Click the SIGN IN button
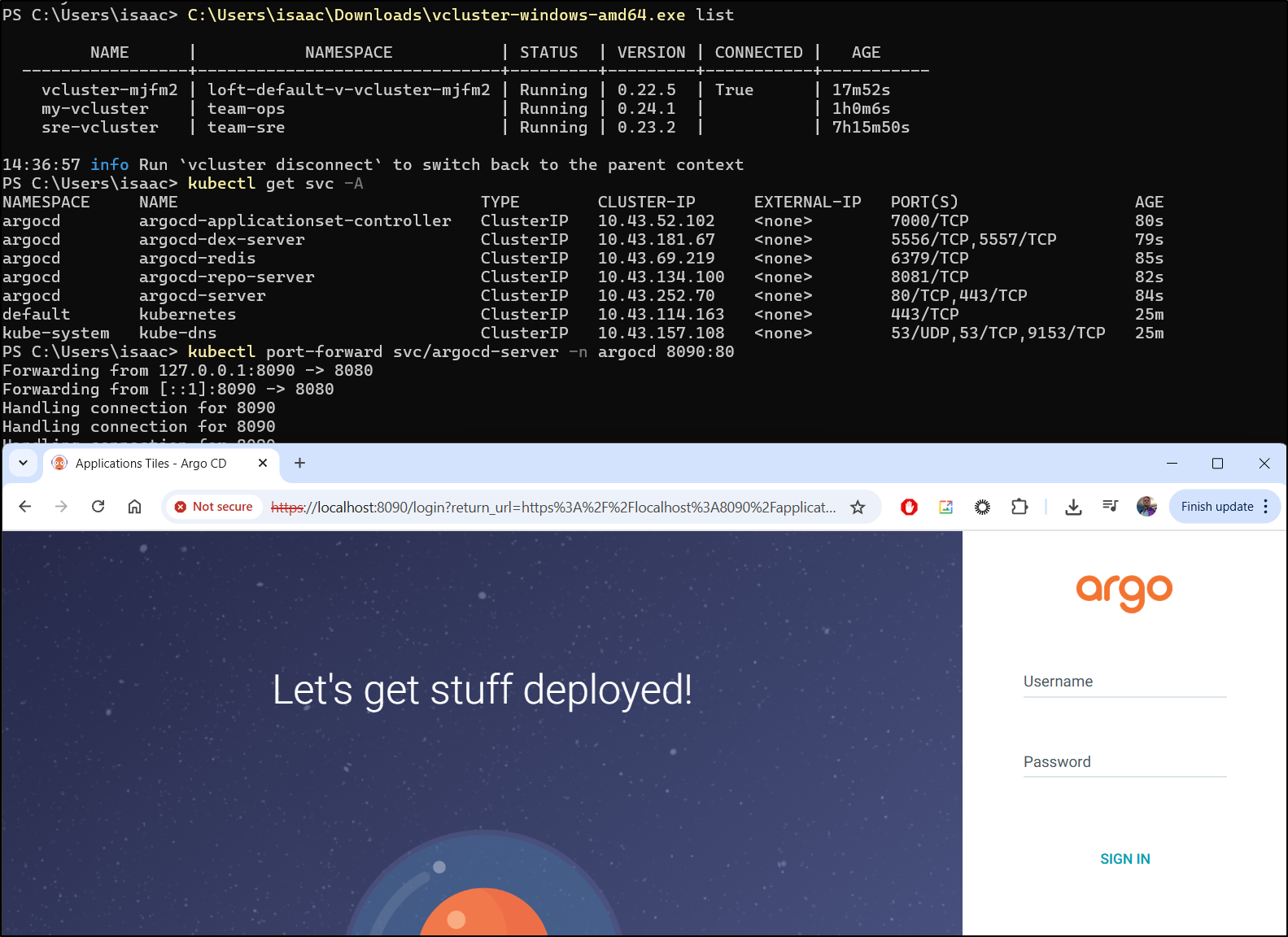The width and height of the screenshot is (1288, 937). click(1125, 859)
